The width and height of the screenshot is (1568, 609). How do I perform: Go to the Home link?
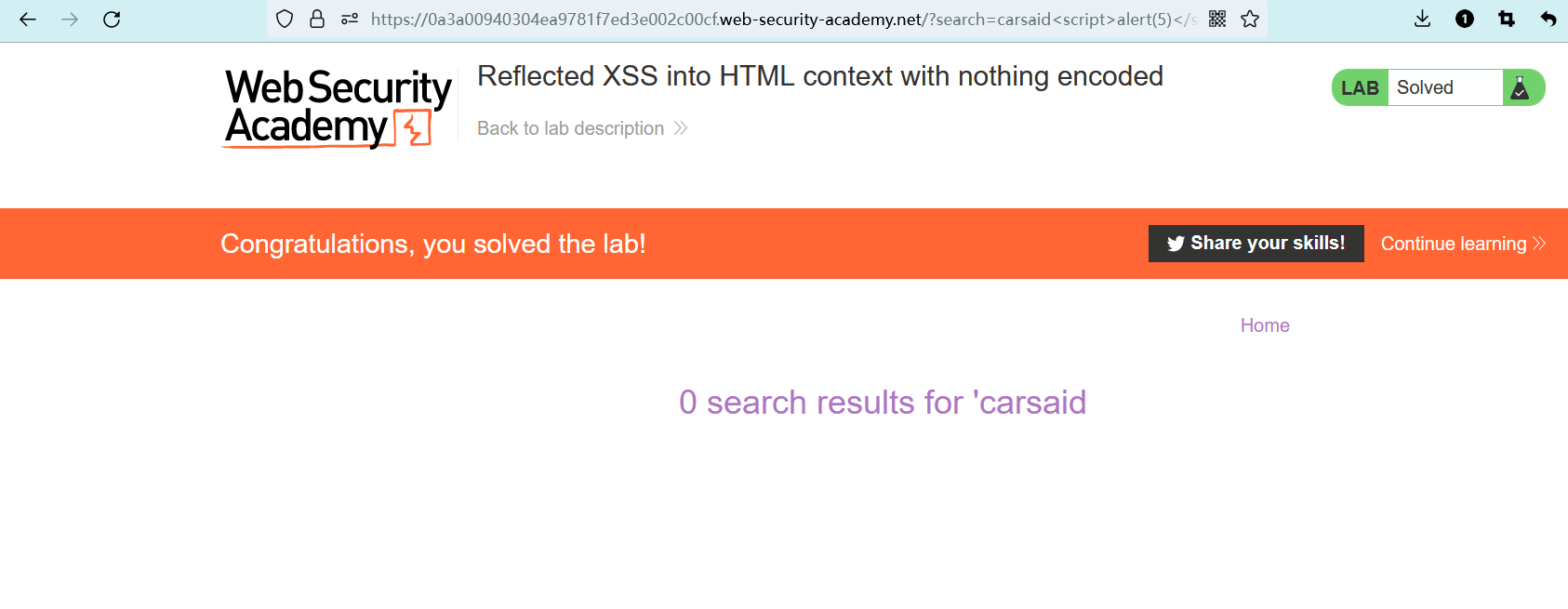(1265, 325)
